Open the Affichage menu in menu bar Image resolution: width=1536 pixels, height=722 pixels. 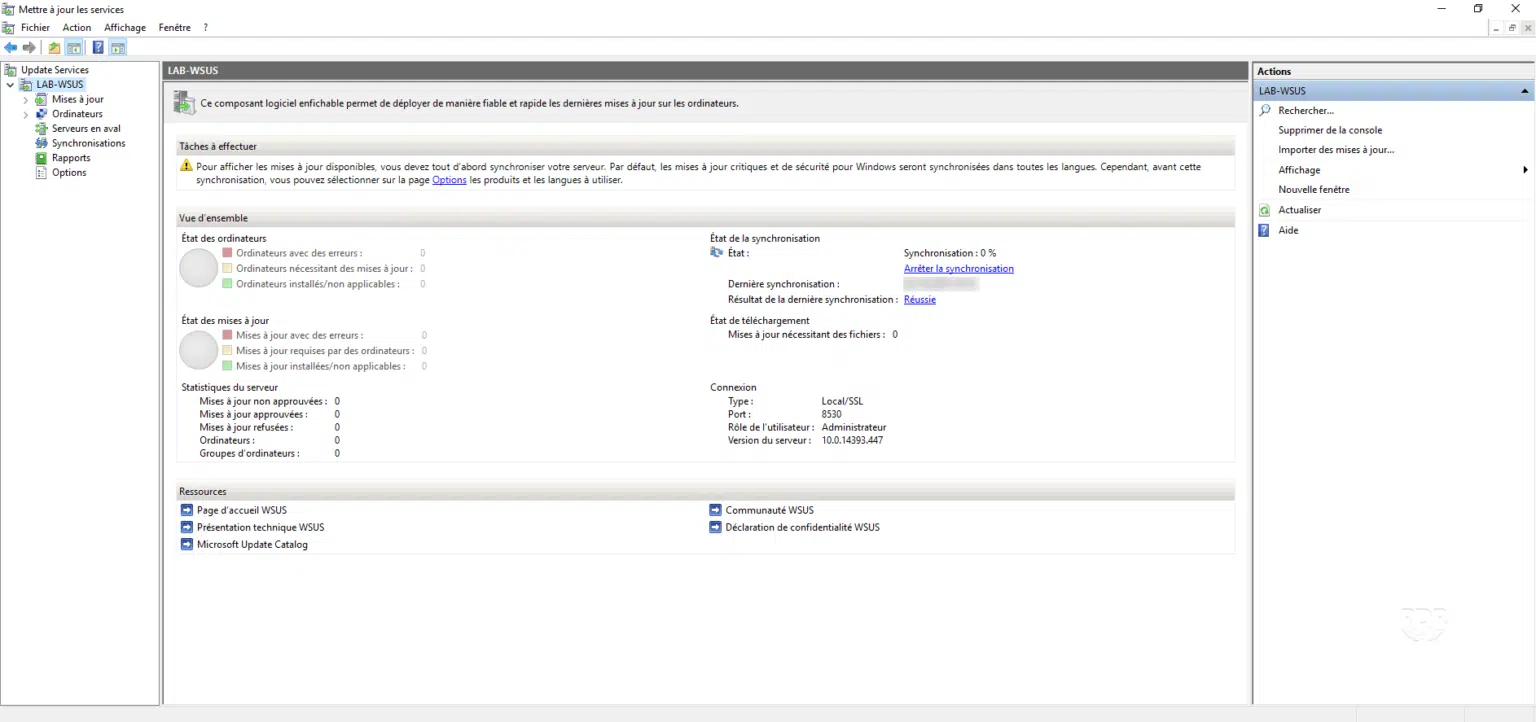[x=125, y=28]
